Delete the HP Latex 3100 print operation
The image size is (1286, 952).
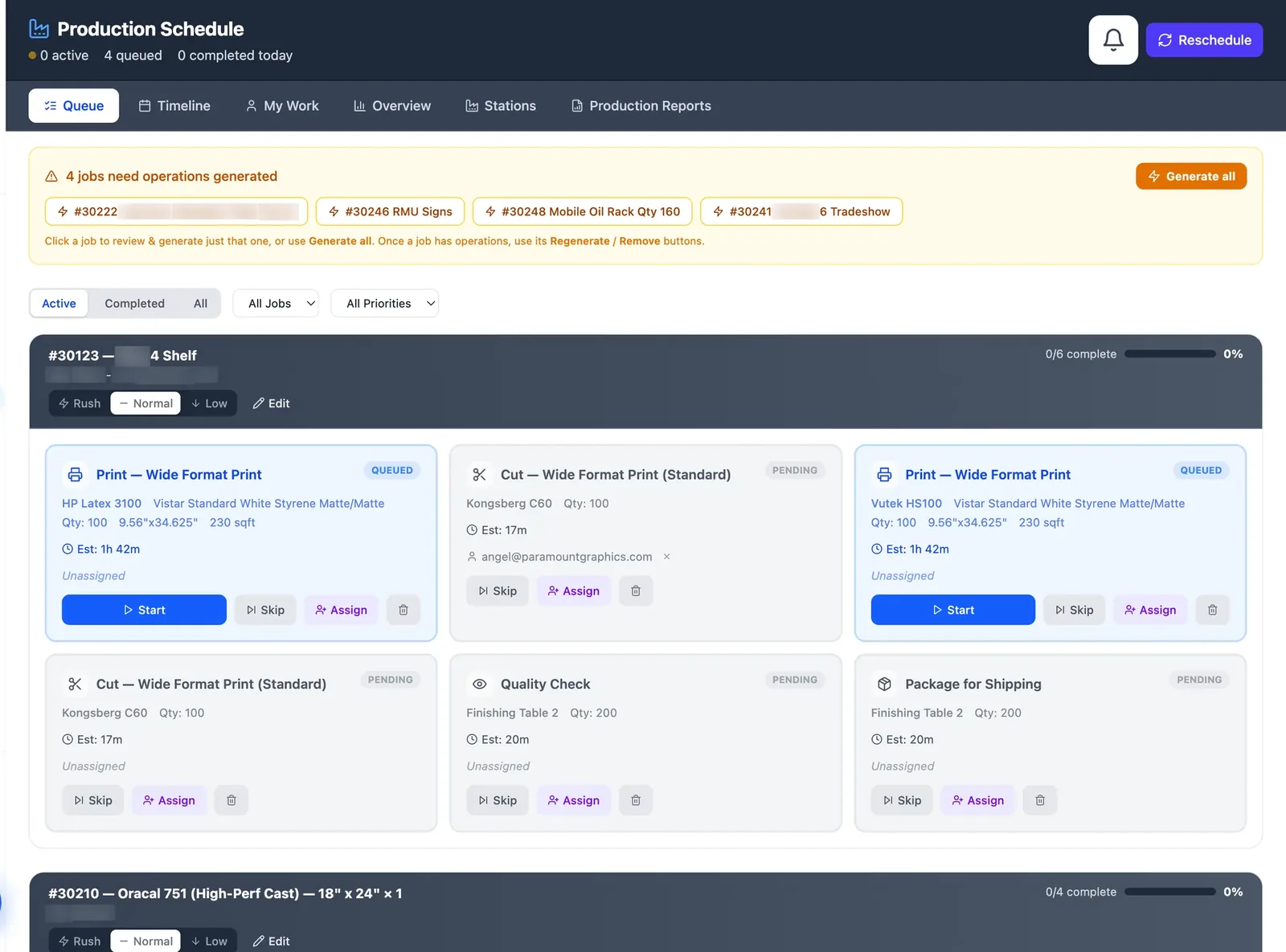click(x=403, y=610)
